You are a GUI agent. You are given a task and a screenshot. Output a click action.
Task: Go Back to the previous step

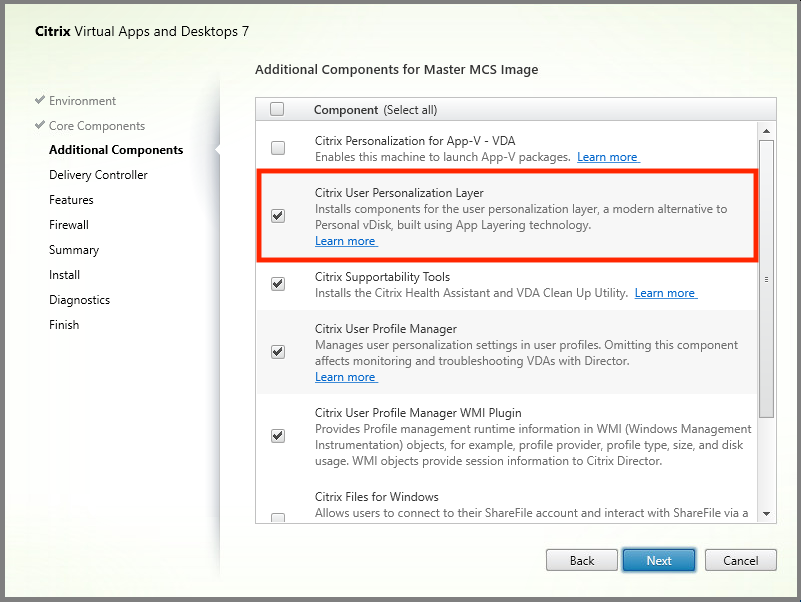pyautogui.click(x=582, y=560)
